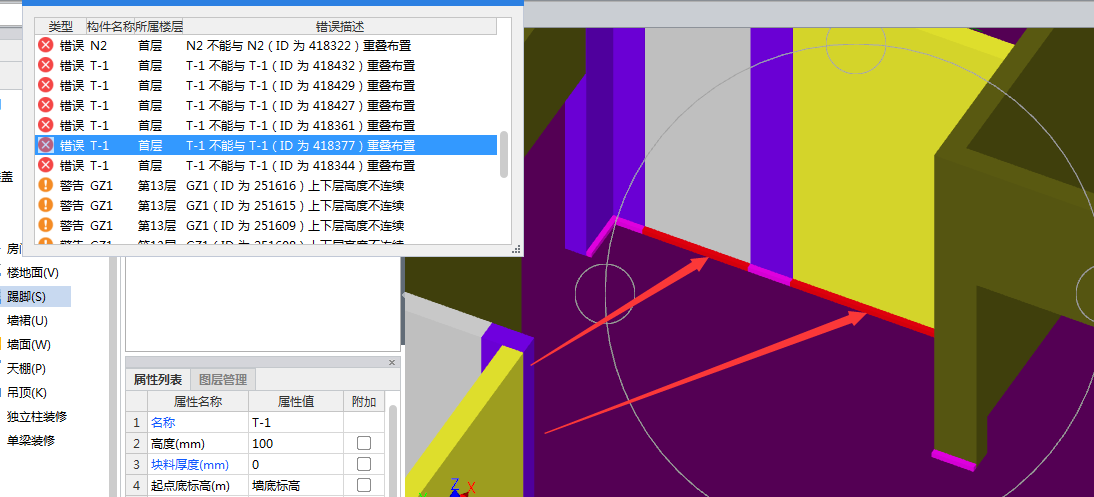Click the blue 名称 property label
The height and width of the screenshot is (497, 1094).
(x=163, y=422)
